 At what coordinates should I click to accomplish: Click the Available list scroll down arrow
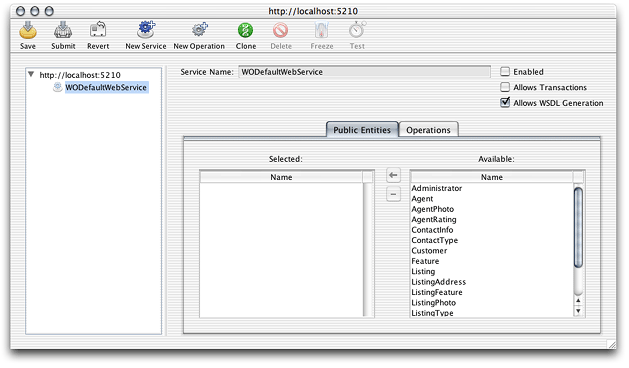(x=578, y=311)
